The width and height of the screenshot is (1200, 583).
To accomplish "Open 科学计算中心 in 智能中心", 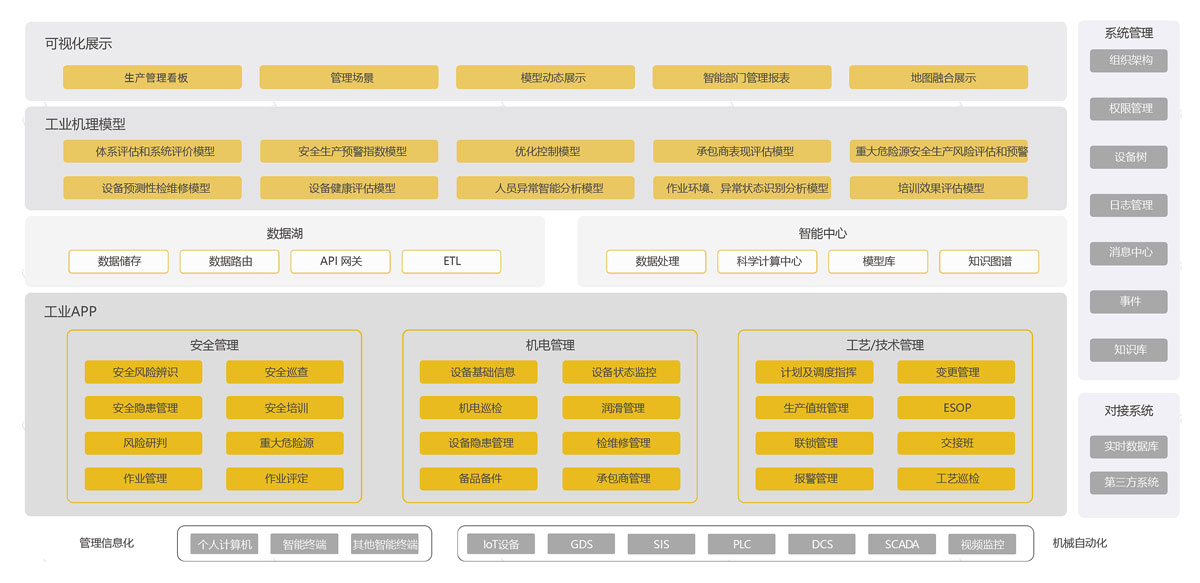I will tap(767, 262).
